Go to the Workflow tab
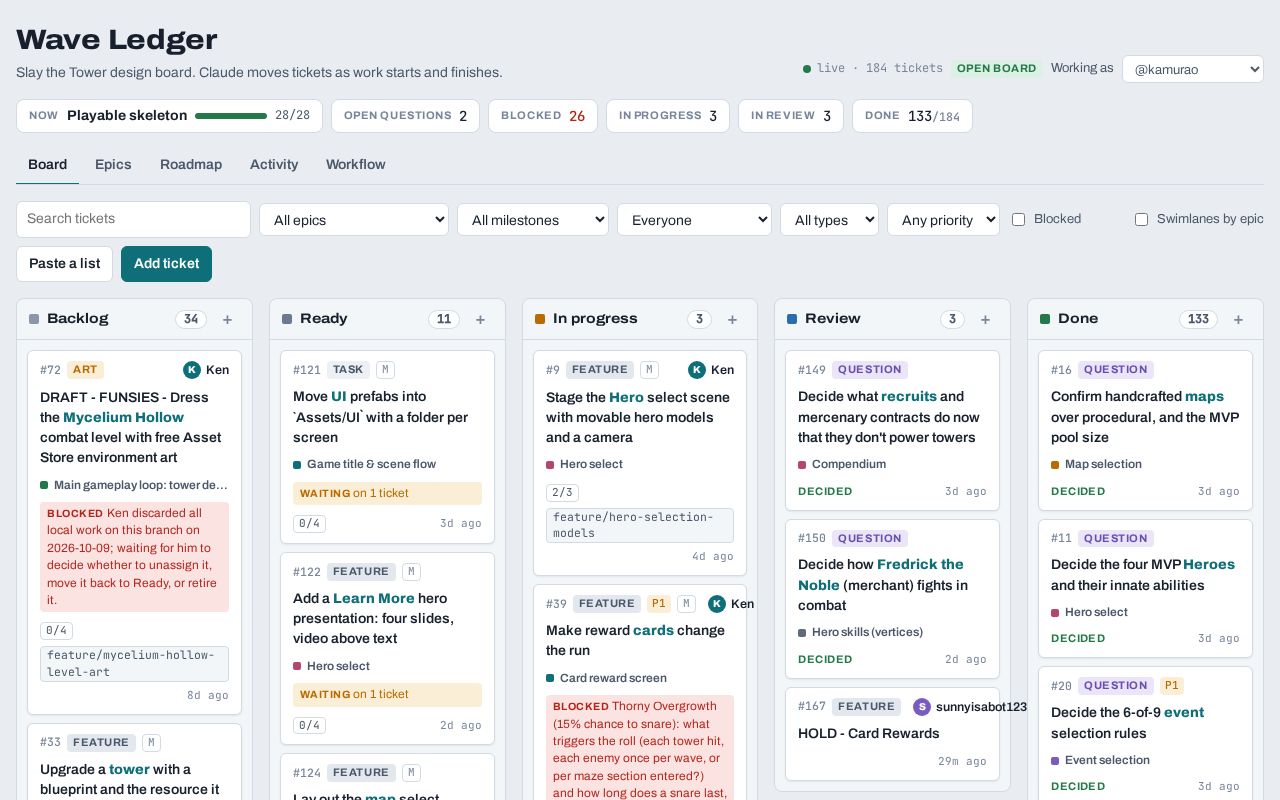Image resolution: width=1280 pixels, height=800 pixels. 356,165
